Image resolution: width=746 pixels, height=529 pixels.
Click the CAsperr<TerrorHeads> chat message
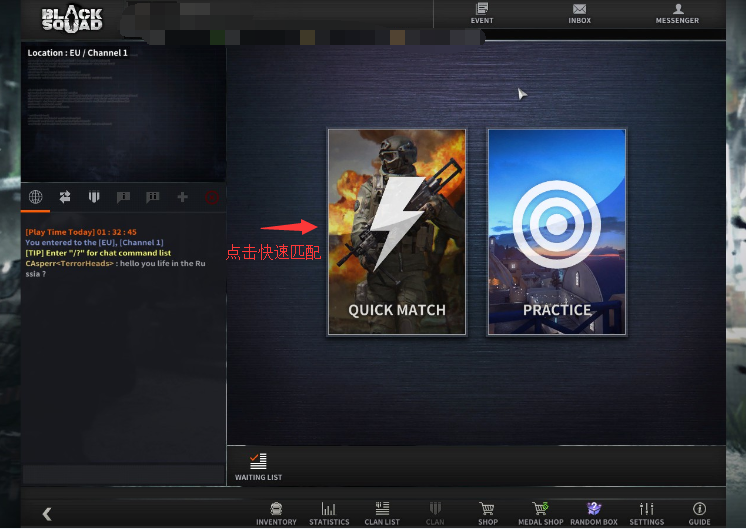click(115, 269)
